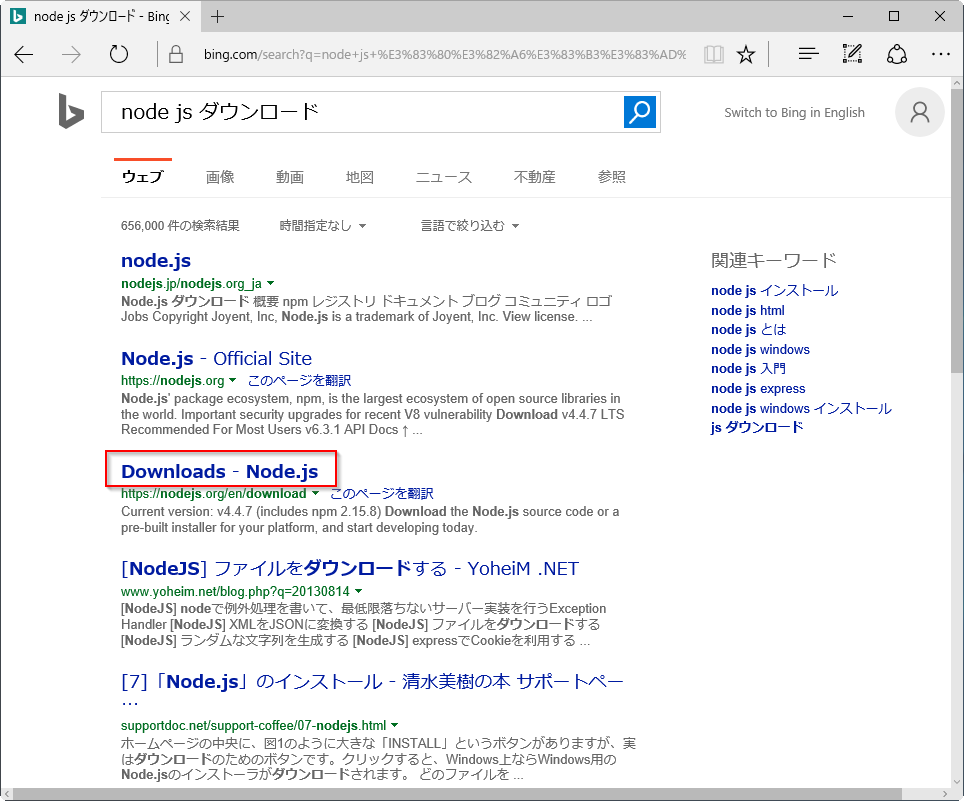Open Downloads - Node.js result
The image size is (964, 801).
coord(219,472)
